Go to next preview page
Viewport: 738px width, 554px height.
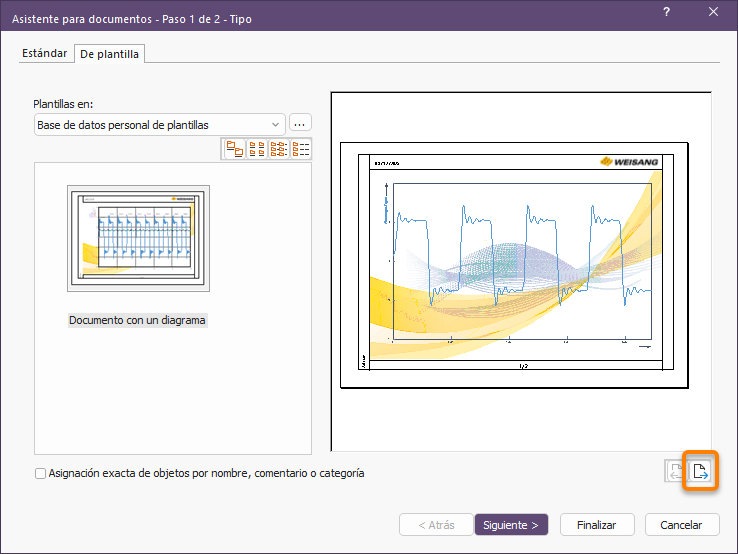pyautogui.click(x=701, y=472)
